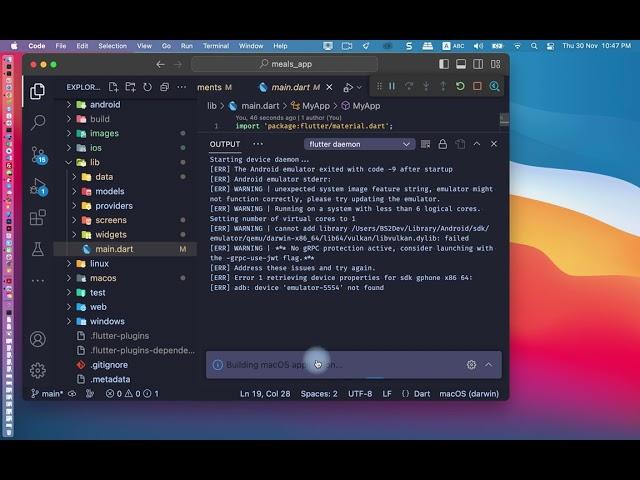
Task: Lock output panel scrolling
Action: point(443,144)
